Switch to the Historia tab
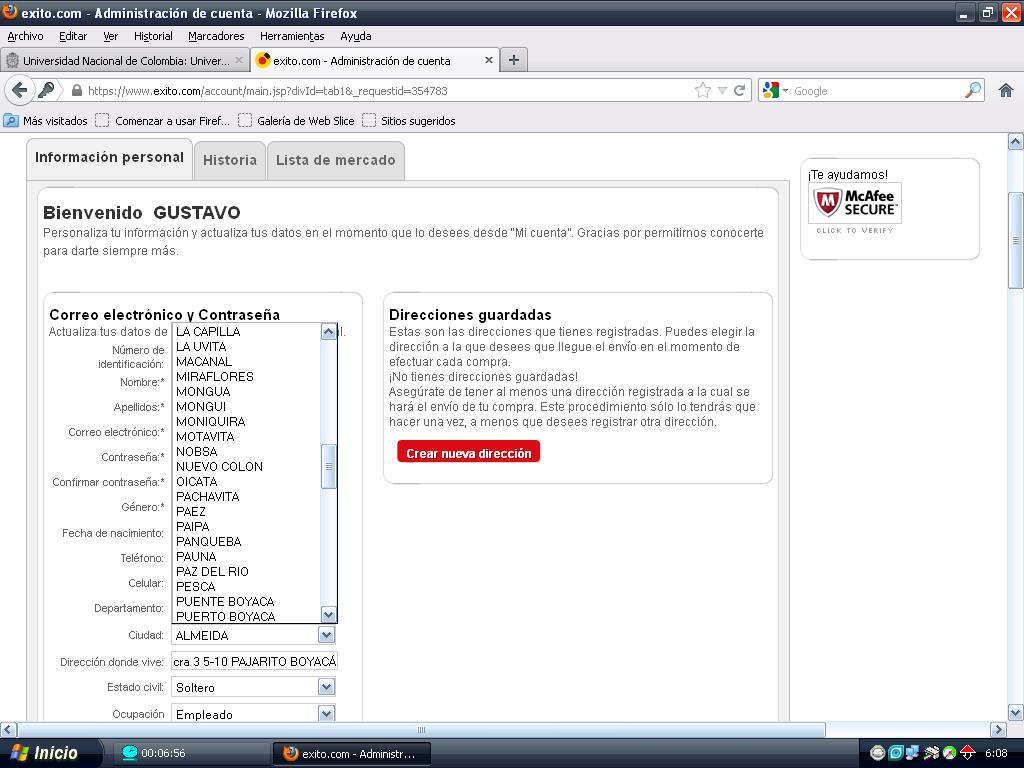Viewport: 1024px width, 768px height. 230,160
